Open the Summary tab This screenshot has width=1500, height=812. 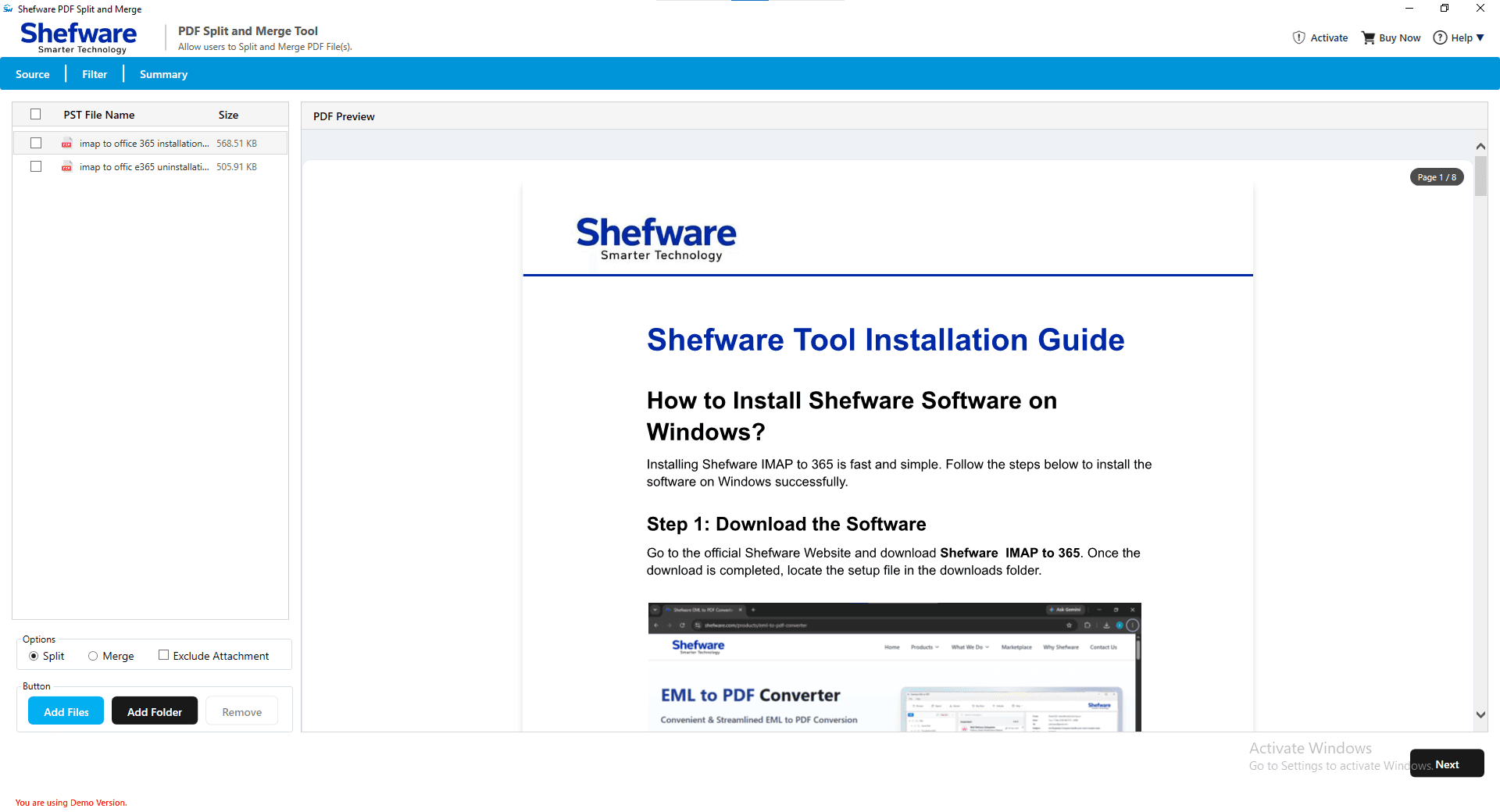pos(163,74)
